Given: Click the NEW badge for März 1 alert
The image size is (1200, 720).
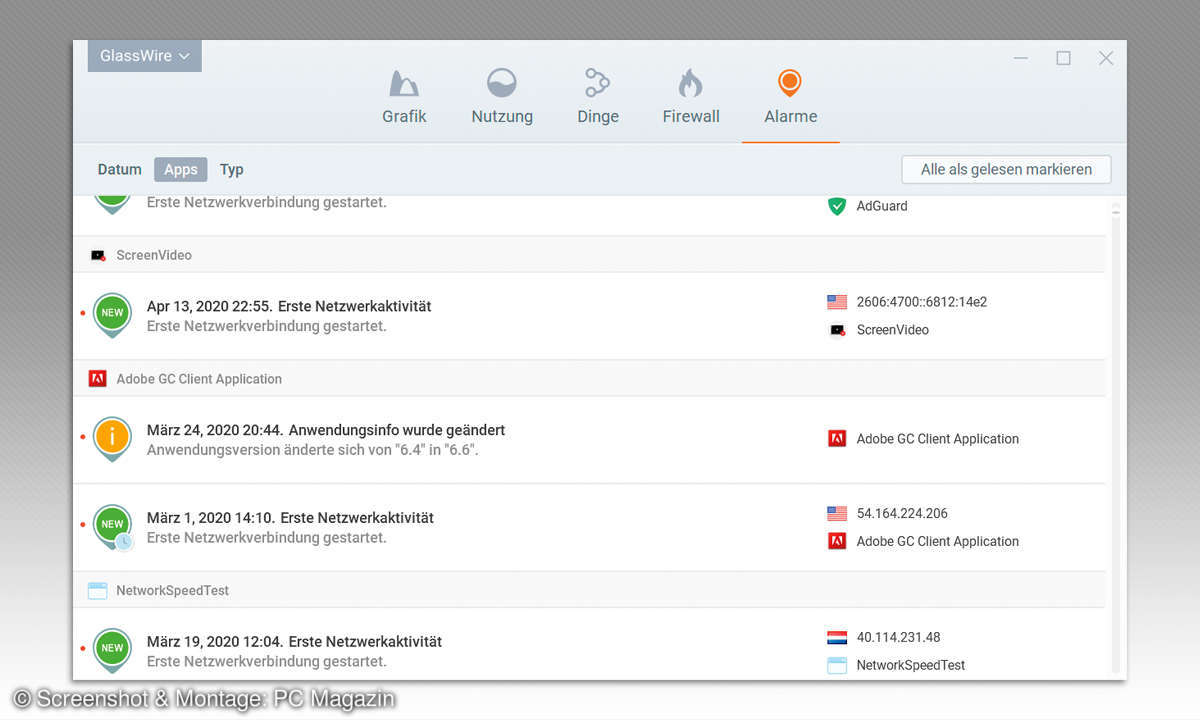Looking at the screenshot, I should click(112, 526).
